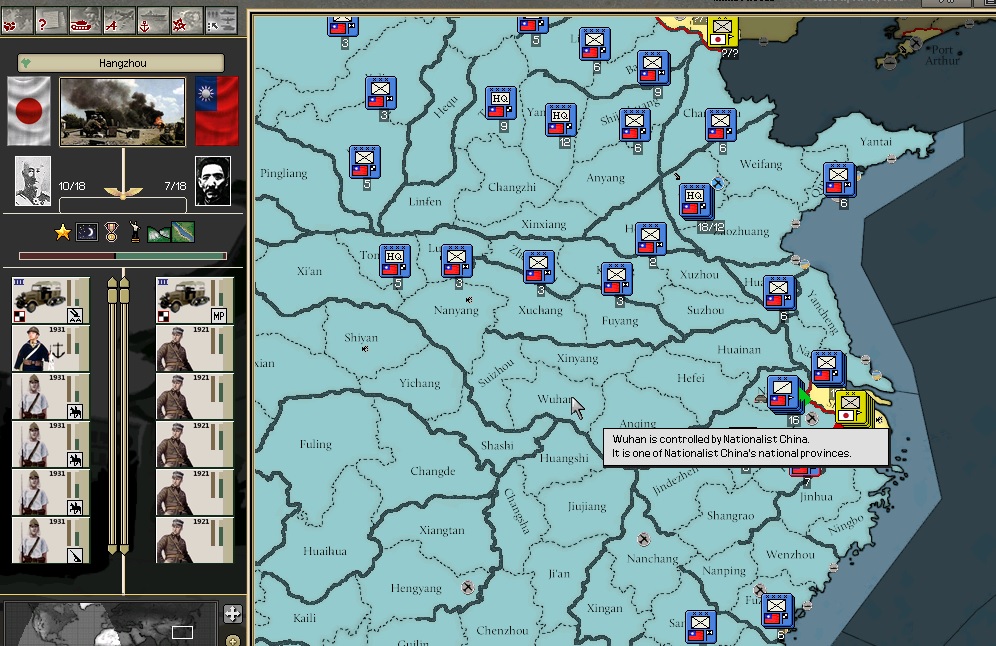Select infantry counter 3 above Xuchang
Screen dimensions: 996x646
click(538, 267)
